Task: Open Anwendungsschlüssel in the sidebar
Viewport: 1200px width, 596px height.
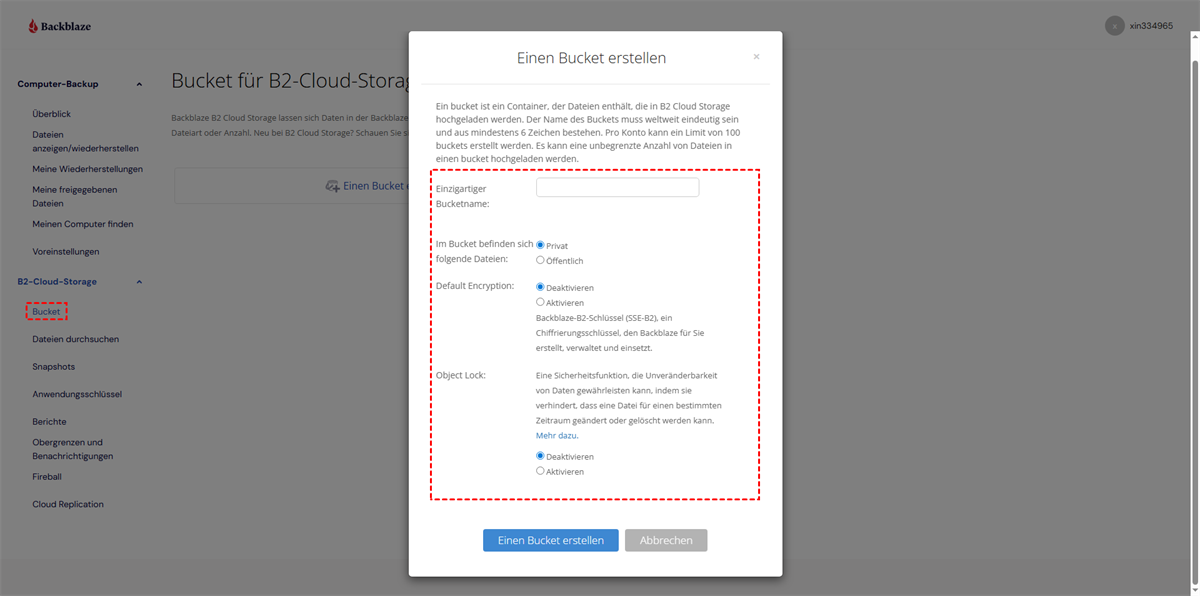Action: click(x=77, y=394)
